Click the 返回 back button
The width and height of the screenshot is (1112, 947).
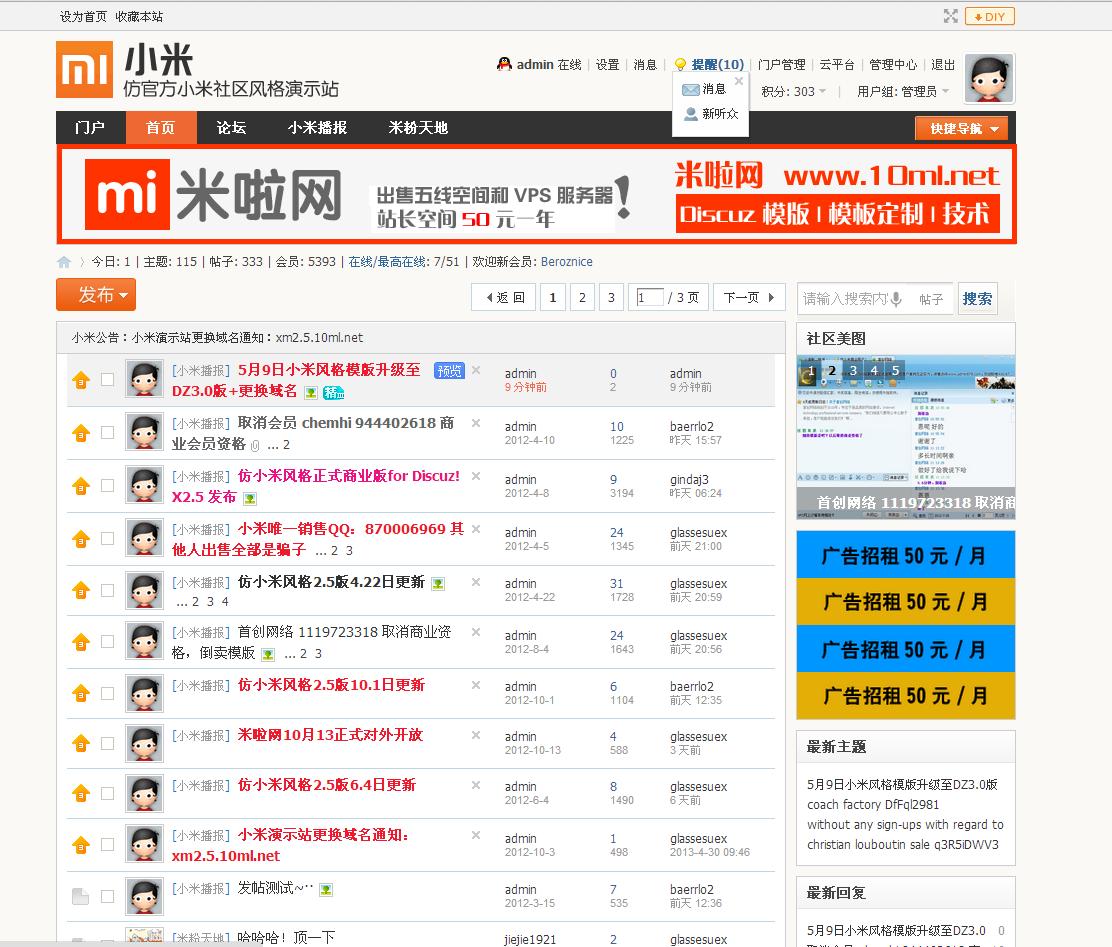pos(505,297)
